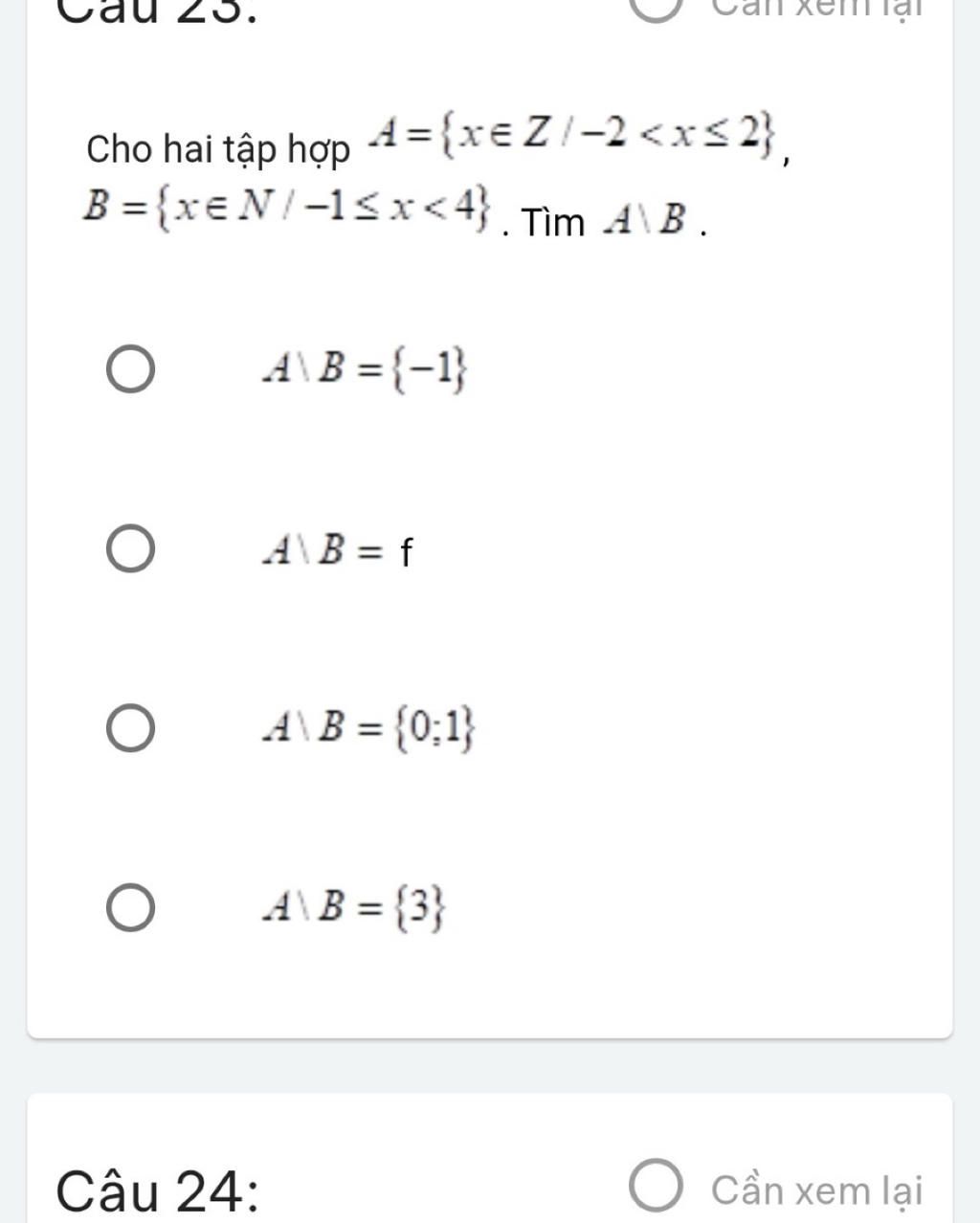Click the 'Cần xem lại' label for Câu 24

tap(816, 1190)
